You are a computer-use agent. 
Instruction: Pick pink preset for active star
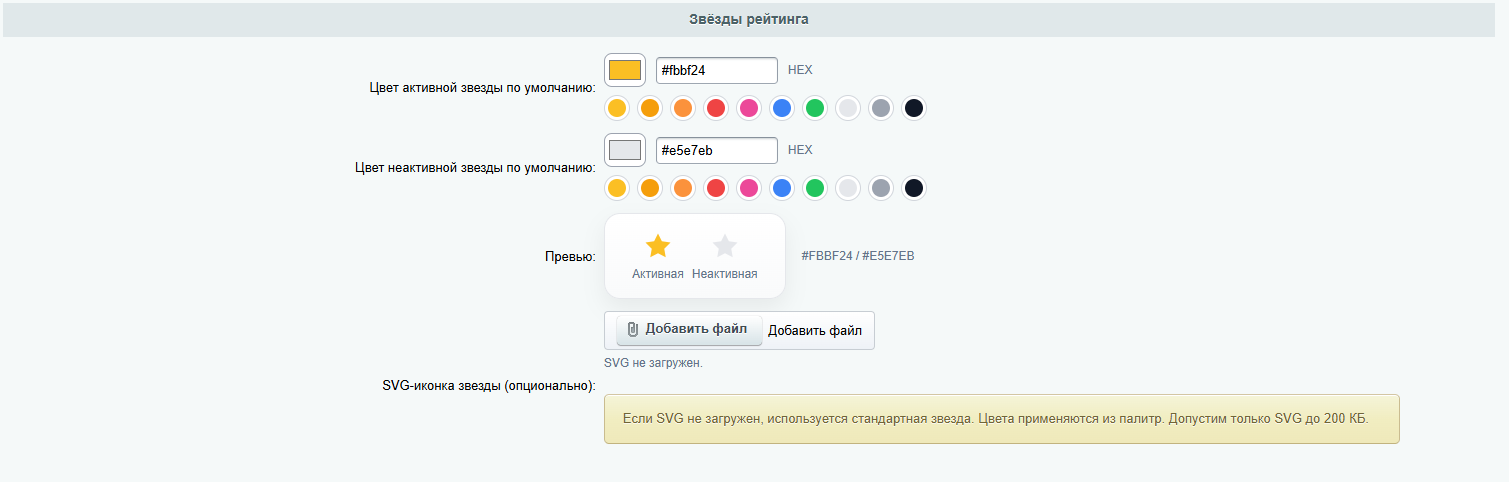click(x=749, y=108)
